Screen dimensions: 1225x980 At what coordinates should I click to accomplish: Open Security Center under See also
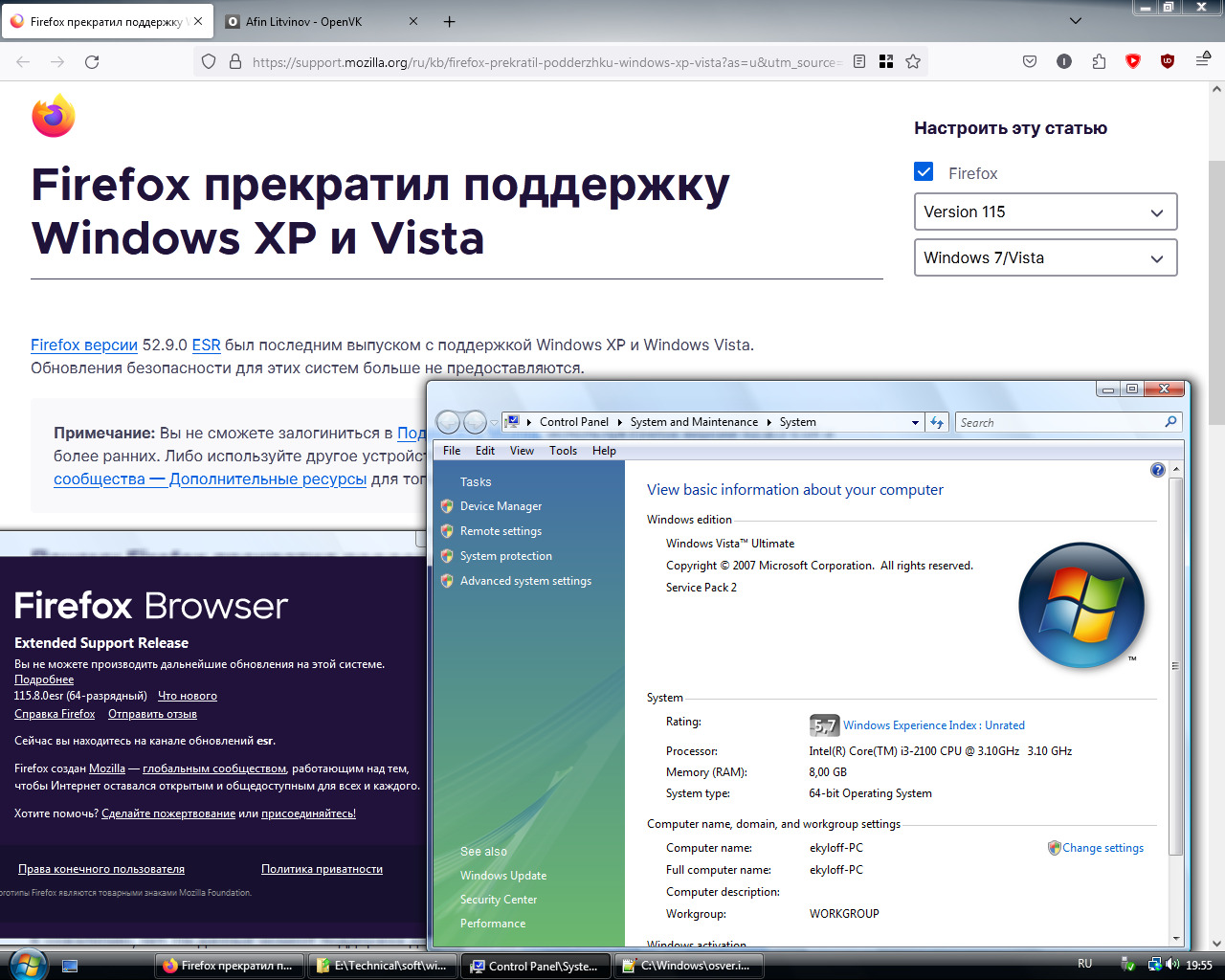(x=499, y=900)
